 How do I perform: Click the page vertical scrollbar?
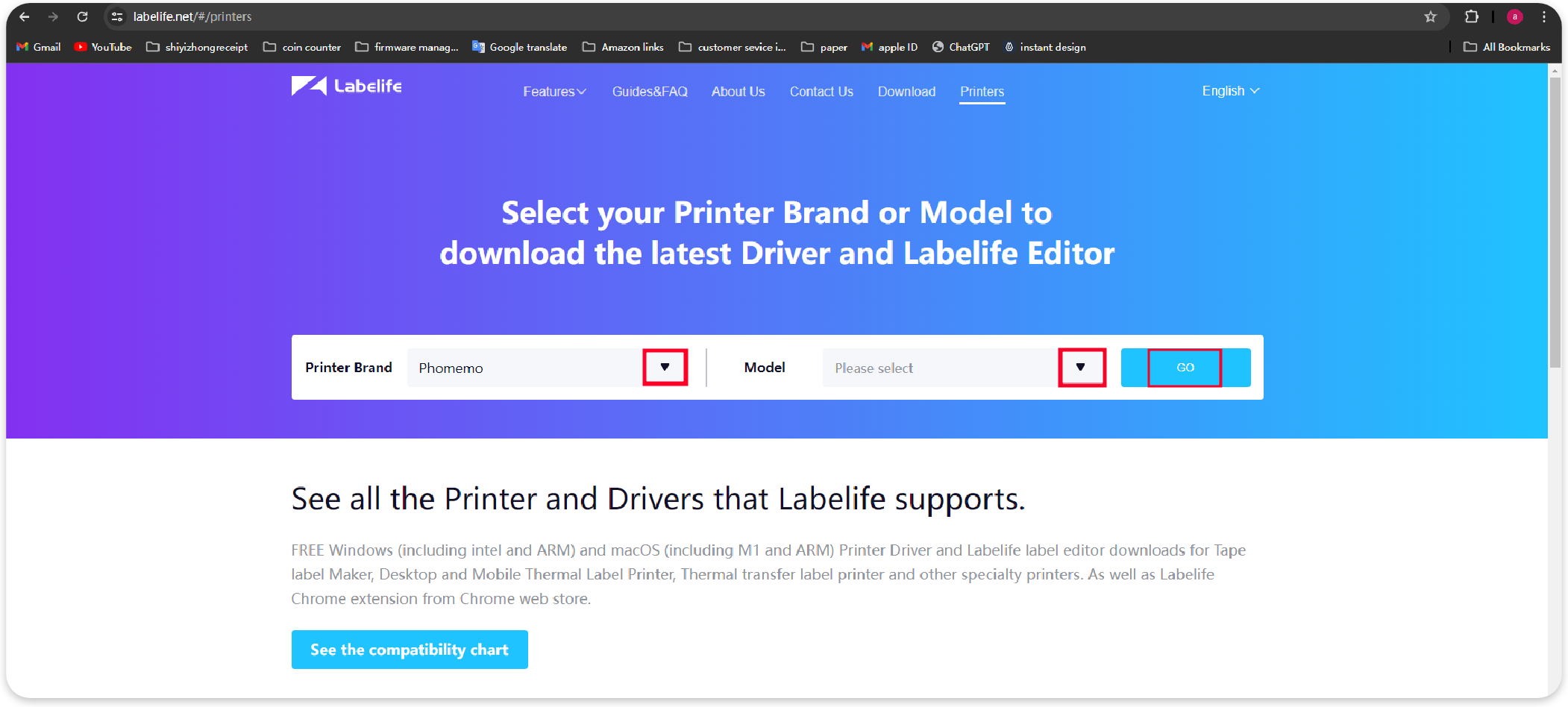pyautogui.click(x=1555, y=221)
